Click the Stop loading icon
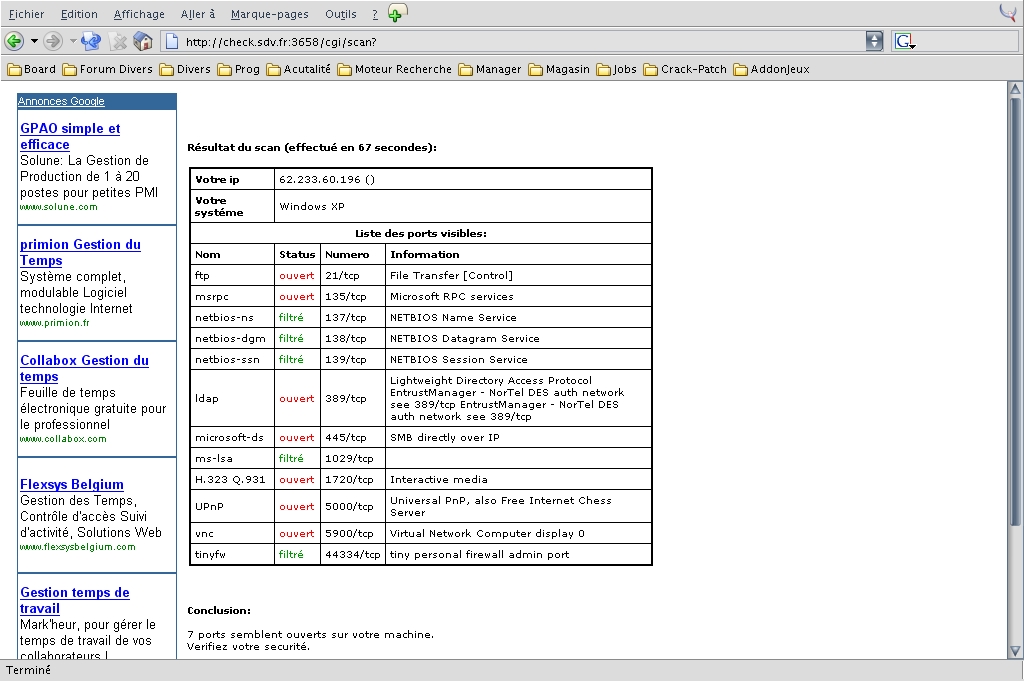The image size is (1024, 681). pos(118,42)
